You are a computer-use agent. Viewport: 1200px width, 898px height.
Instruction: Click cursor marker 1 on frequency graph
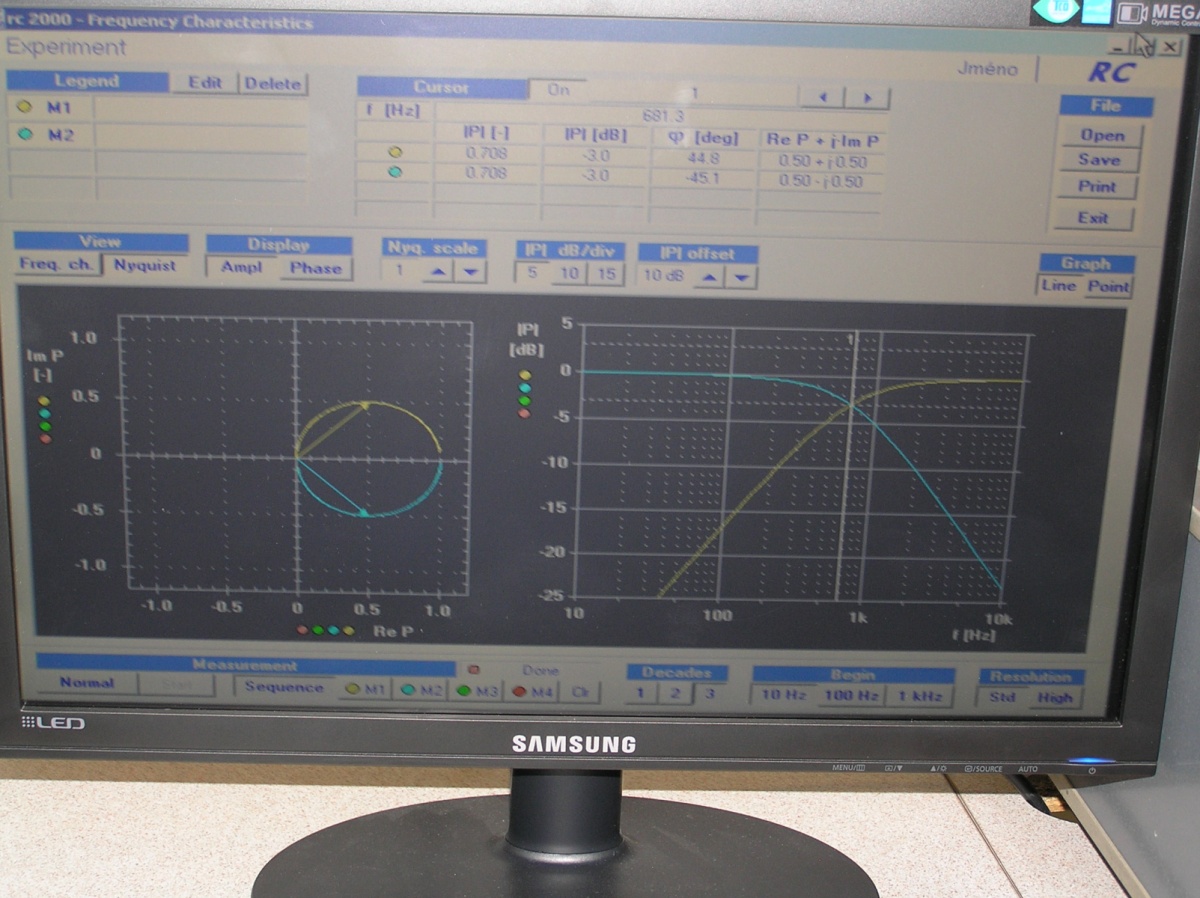tap(851, 339)
